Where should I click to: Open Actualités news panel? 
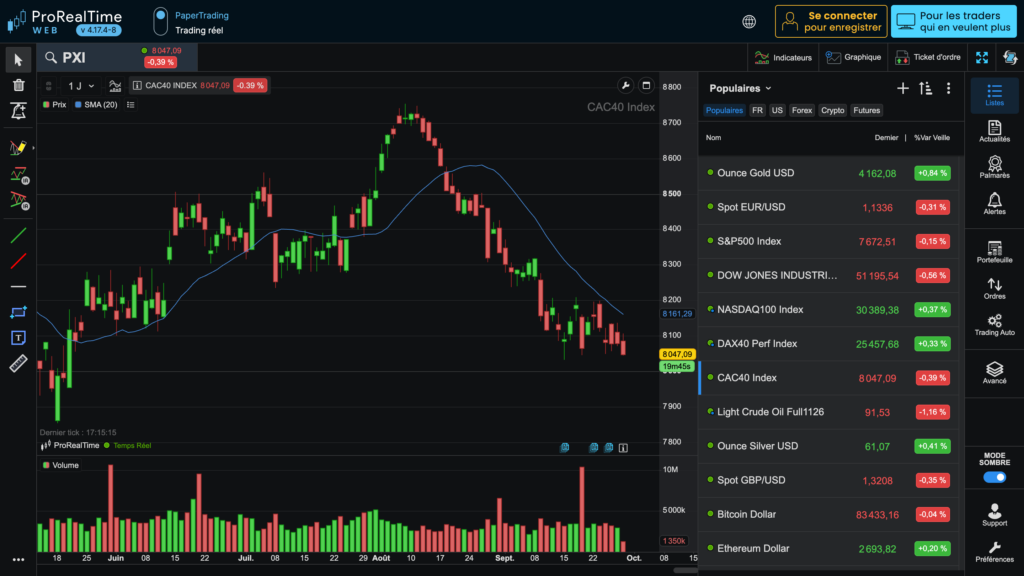click(994, 131)
